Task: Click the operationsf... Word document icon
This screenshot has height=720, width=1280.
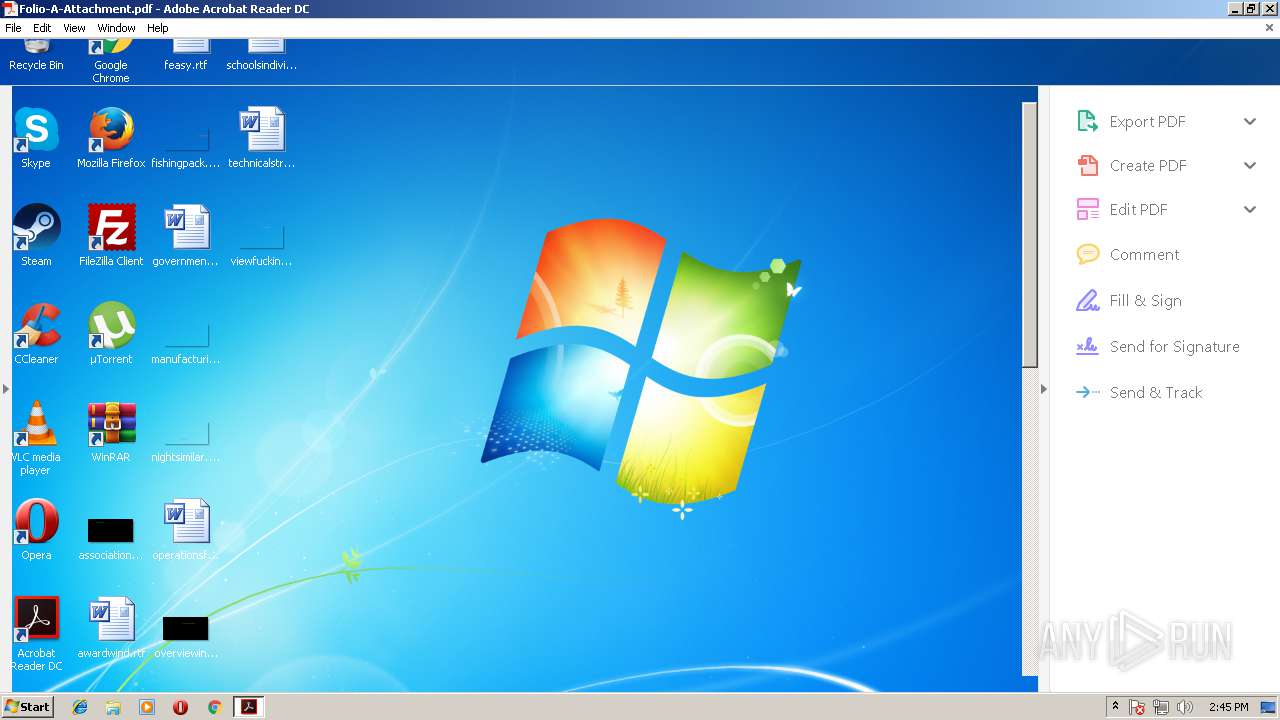Action: (187, 522)
